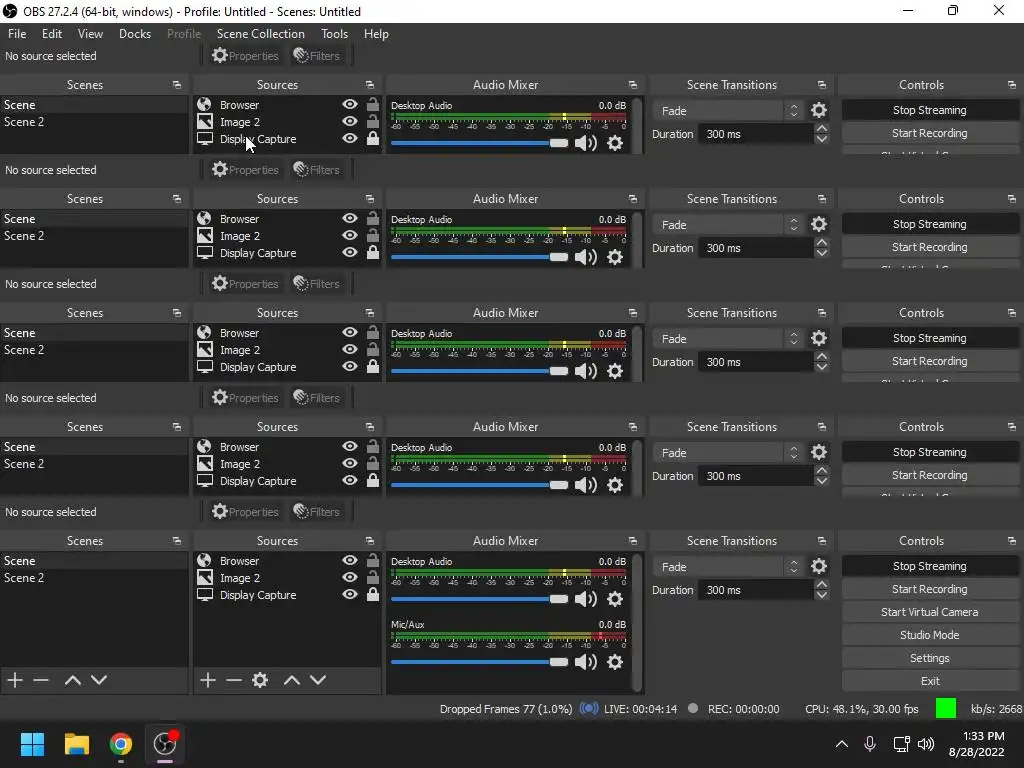This screenshot has height=768, width=1024.
Task: Open the system tray microphone icon
Action: click(870, 744)
